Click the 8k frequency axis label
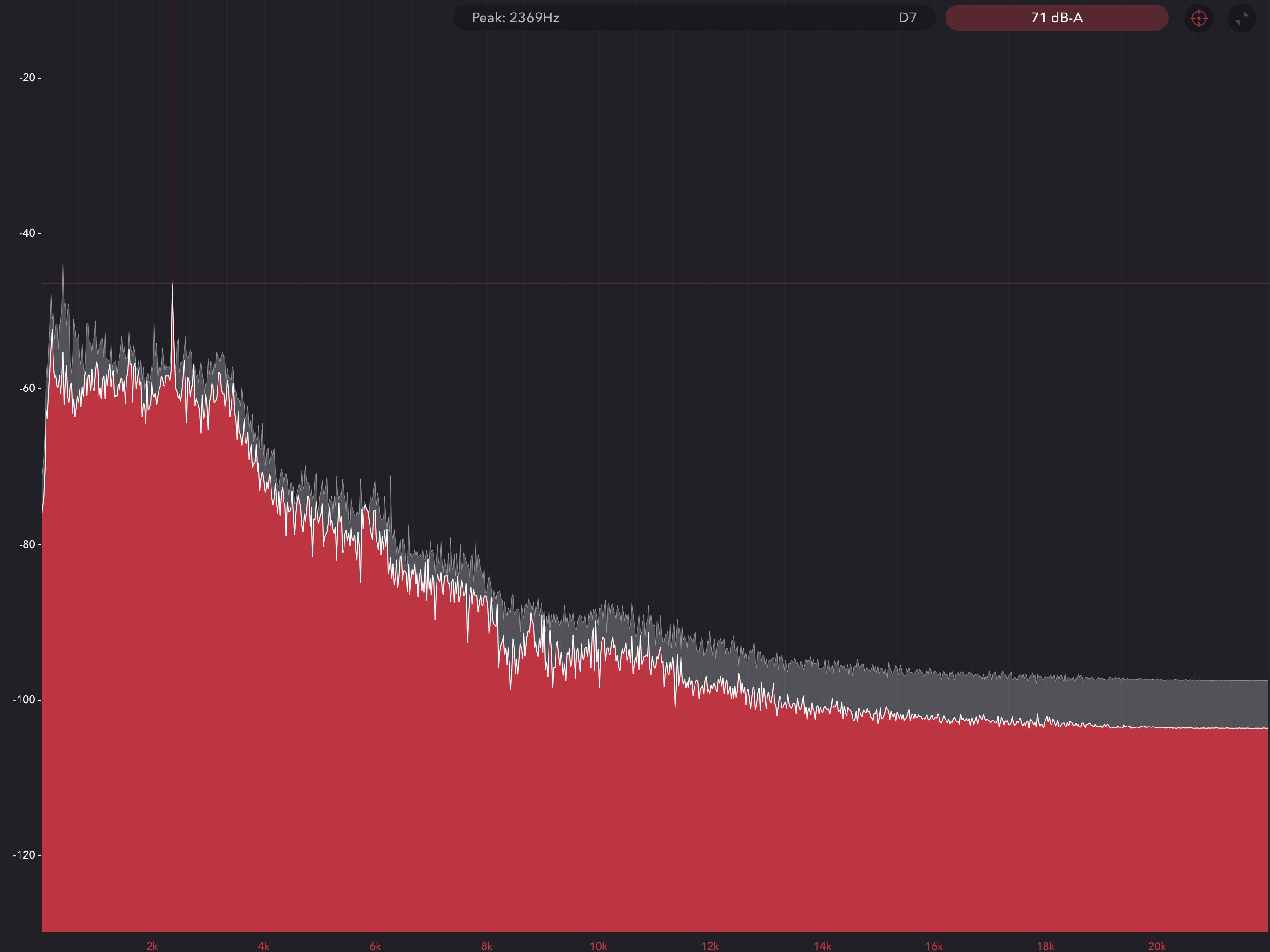Screen dimensions: 1270x952 click(487, 945)
